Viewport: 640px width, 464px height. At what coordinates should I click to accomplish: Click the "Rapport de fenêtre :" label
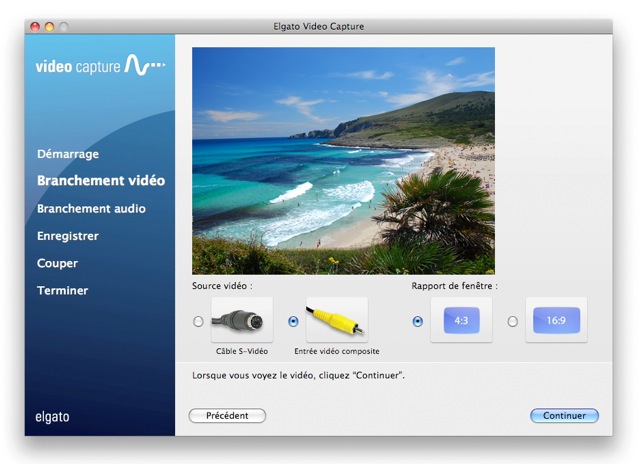coord(455,286)
